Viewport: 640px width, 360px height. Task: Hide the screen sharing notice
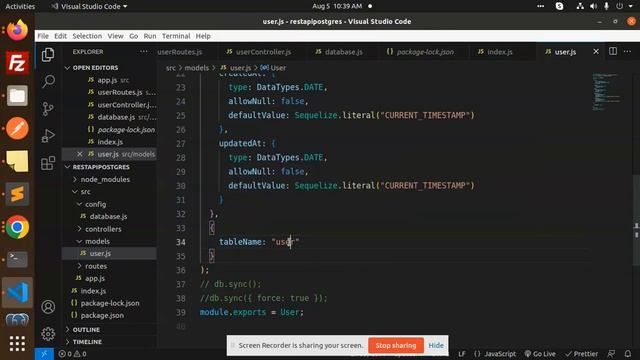point(436,345)
